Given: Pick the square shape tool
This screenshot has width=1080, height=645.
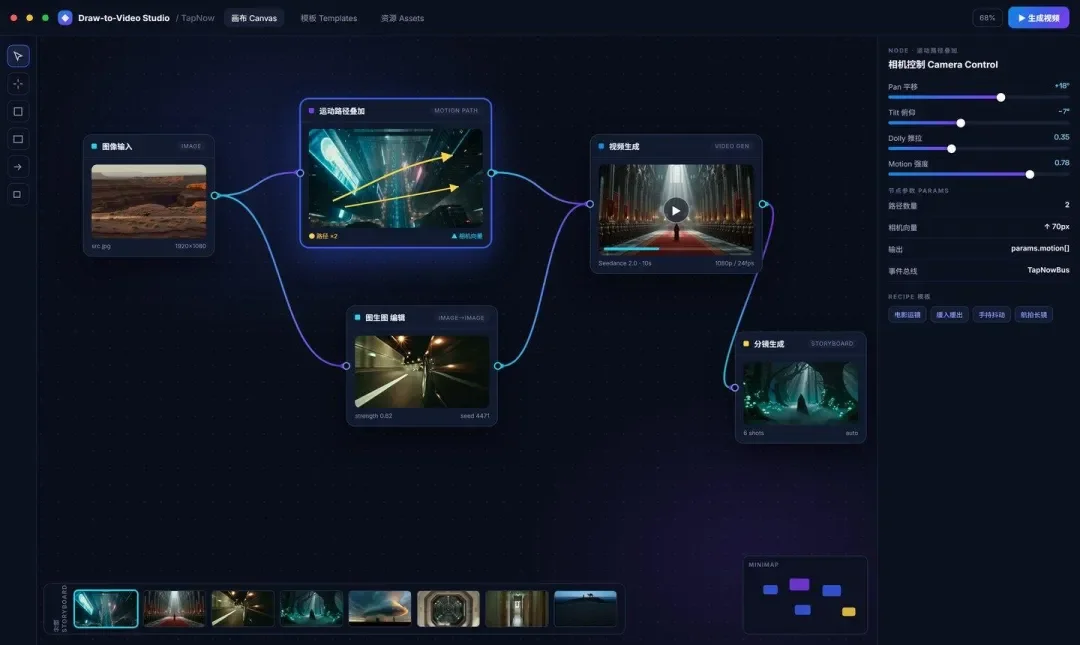Looking at the screenshot, I should click(18, 111).
